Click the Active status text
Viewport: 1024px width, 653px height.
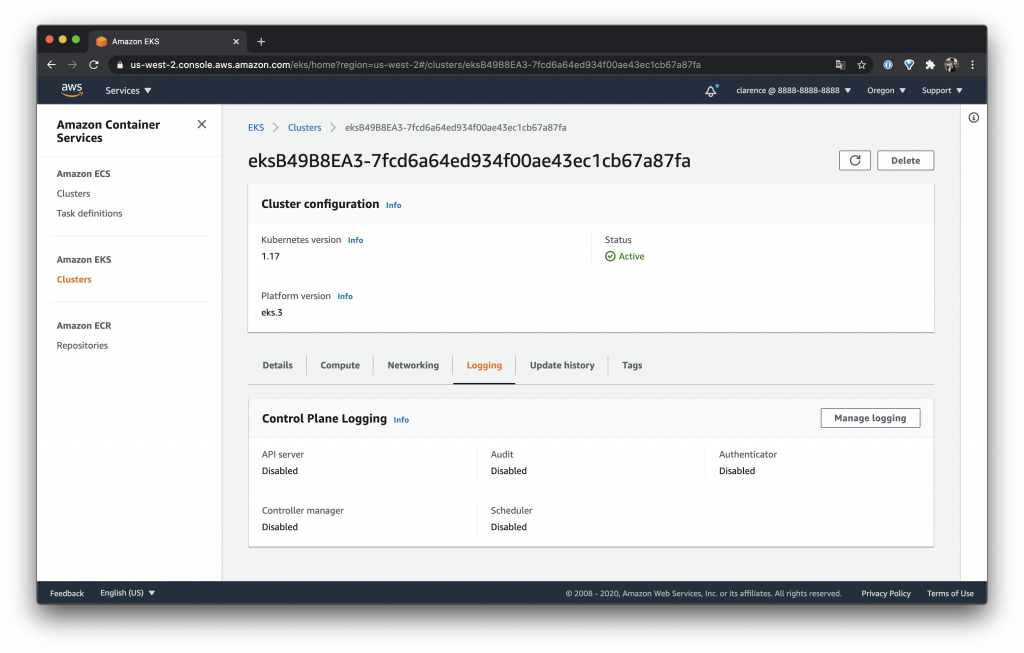point(631,257)
